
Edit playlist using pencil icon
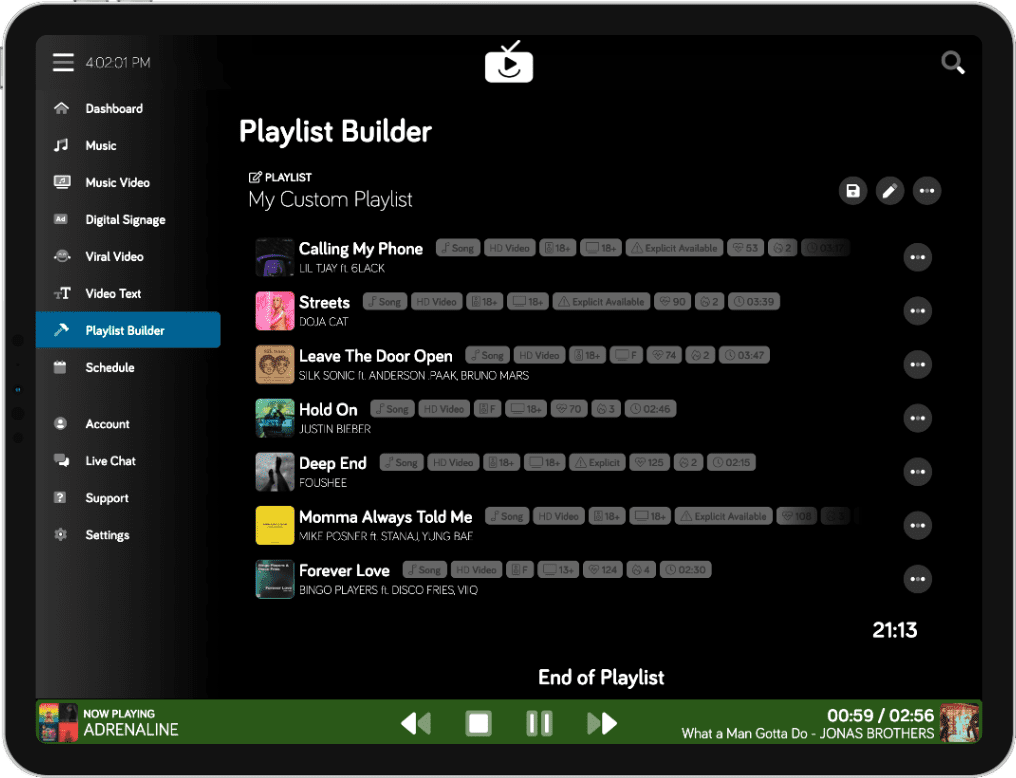[x=890, y=190]
